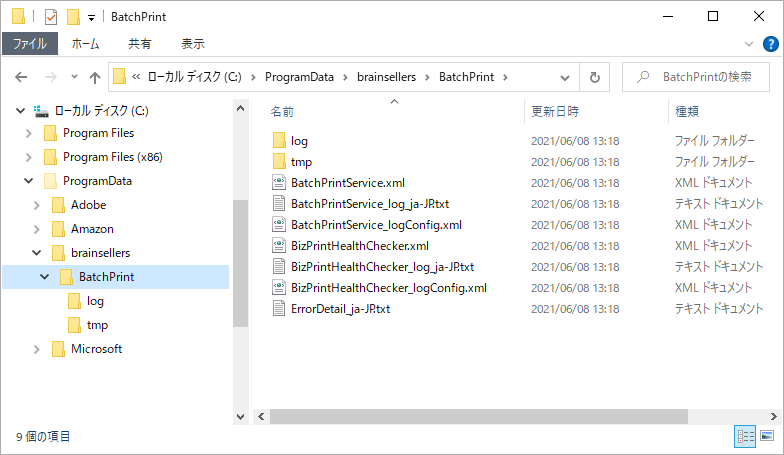Select ローカル ディスク (C:) in navigation tree

(x=101, y=110)
